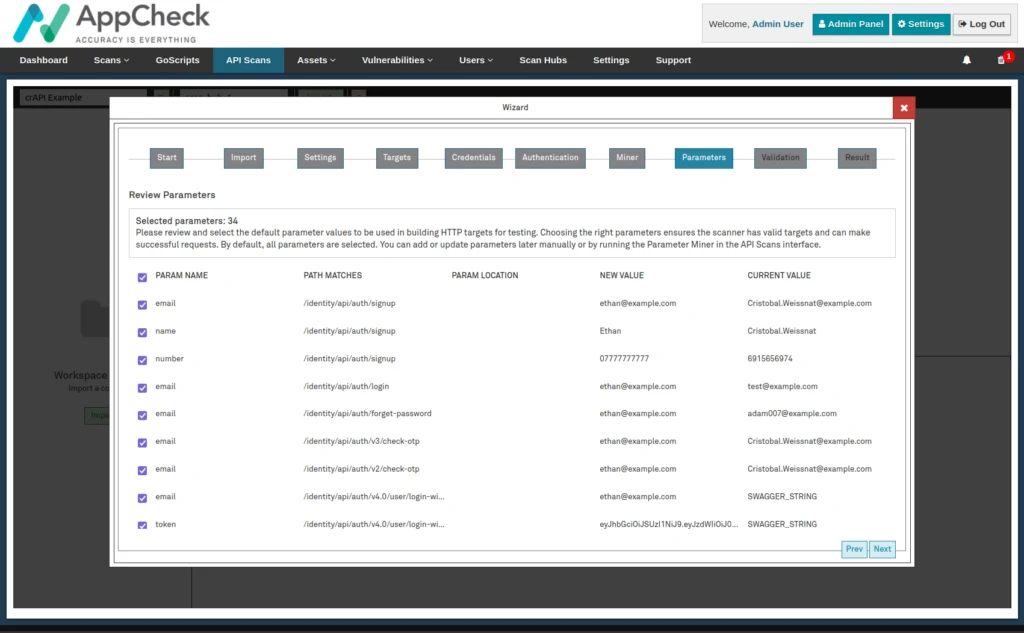Go to the Credentials wizard step
1024x633 pixels.
coord(473,157)
